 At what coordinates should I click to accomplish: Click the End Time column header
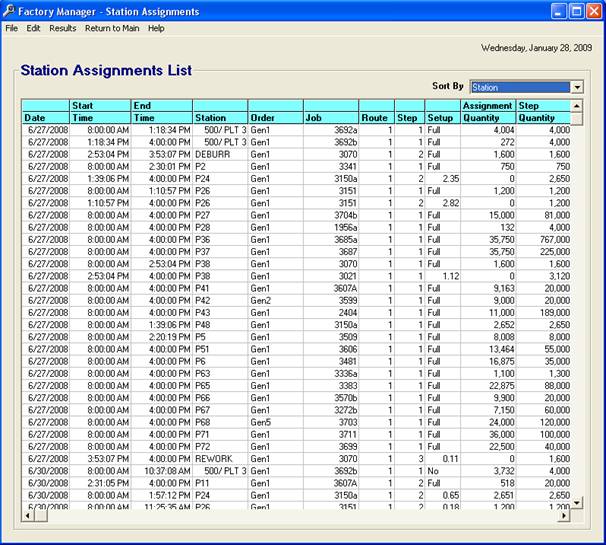(x=162, y=112)
